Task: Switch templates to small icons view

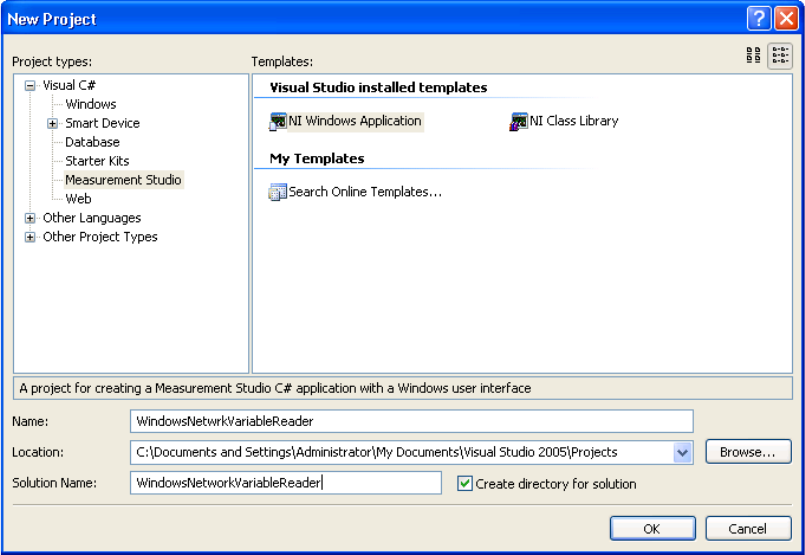Action: [x=780, y=55]
